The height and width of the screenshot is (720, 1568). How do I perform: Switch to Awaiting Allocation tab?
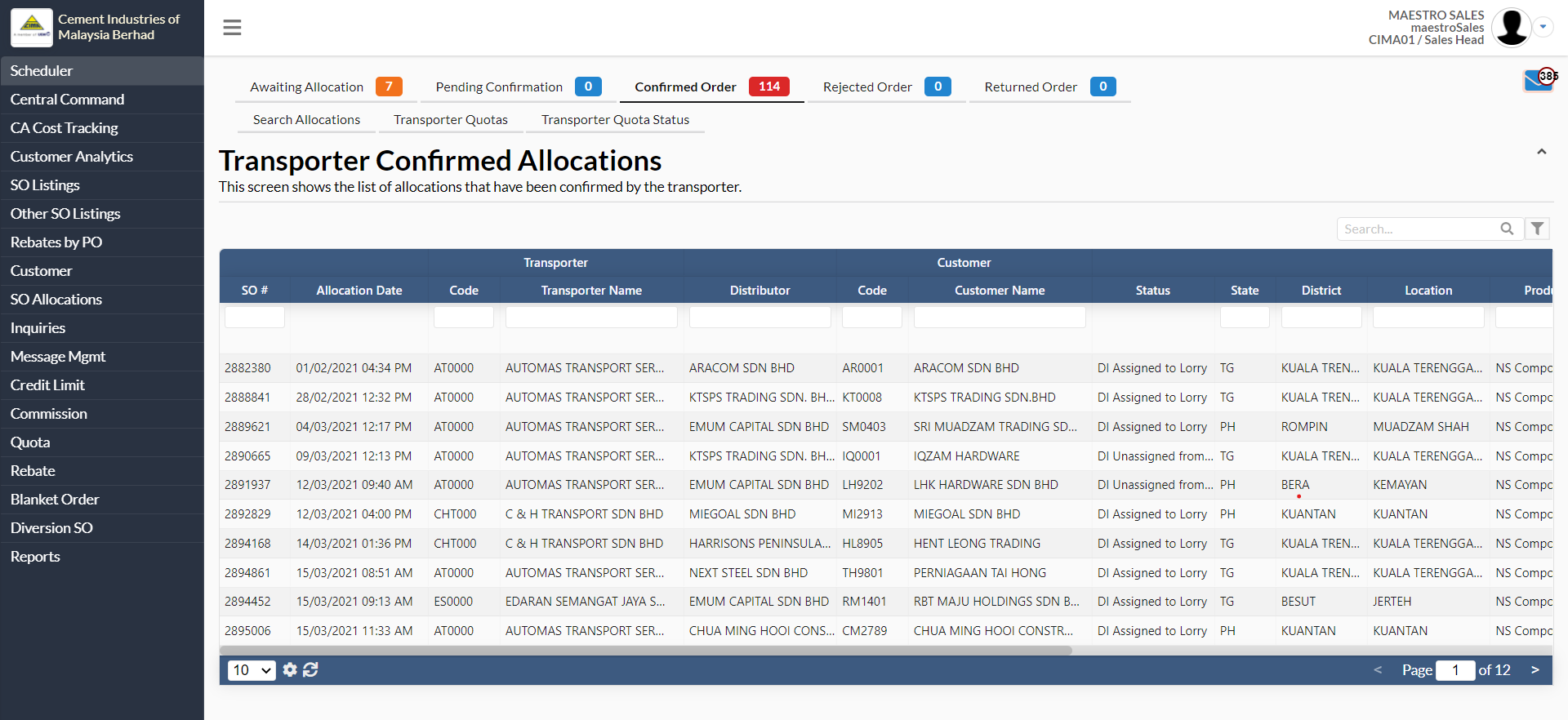pyautogui.click(x=326, y=87)
